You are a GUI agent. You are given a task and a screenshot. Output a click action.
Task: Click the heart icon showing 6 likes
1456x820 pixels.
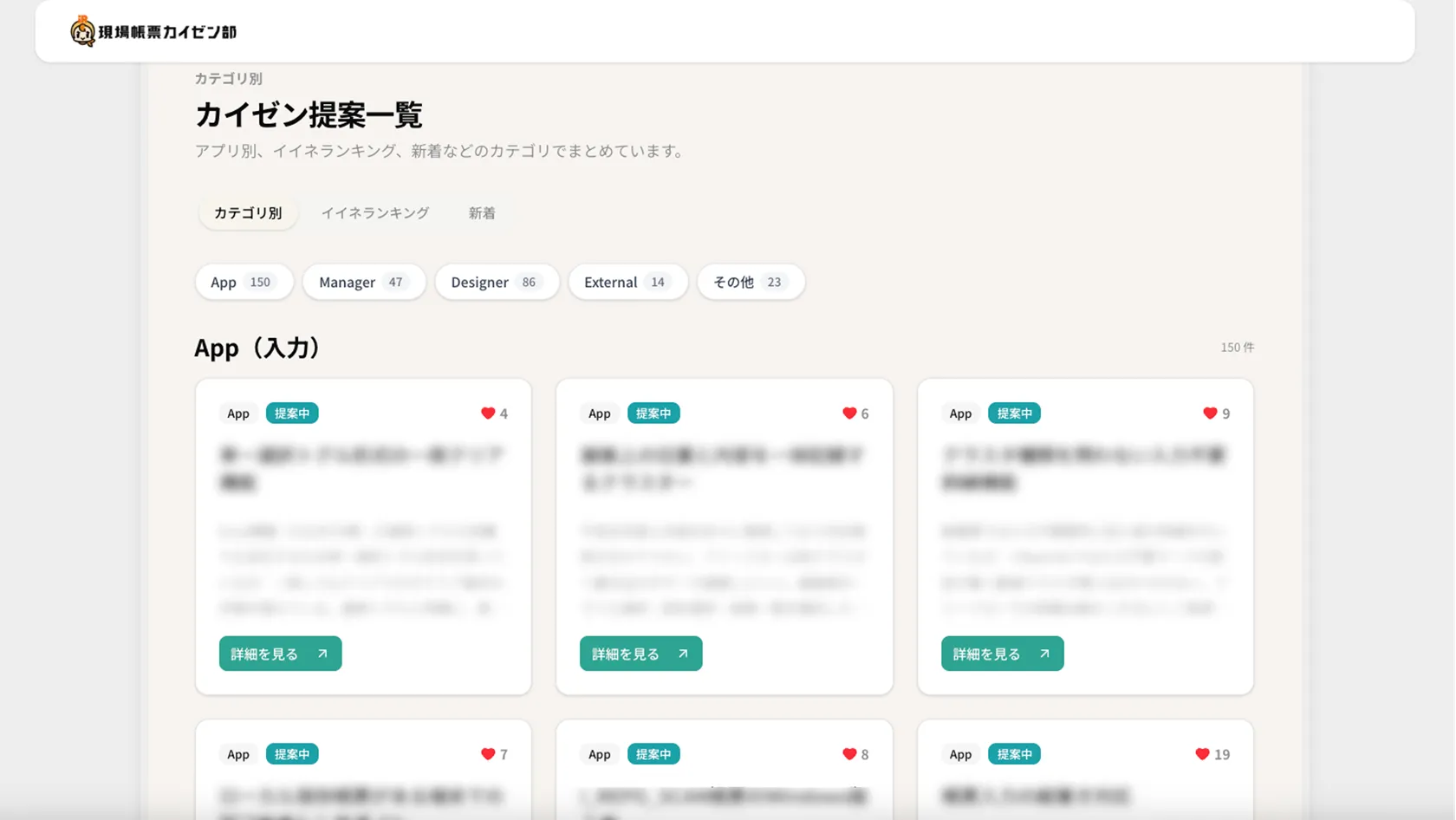pos(849,413)
